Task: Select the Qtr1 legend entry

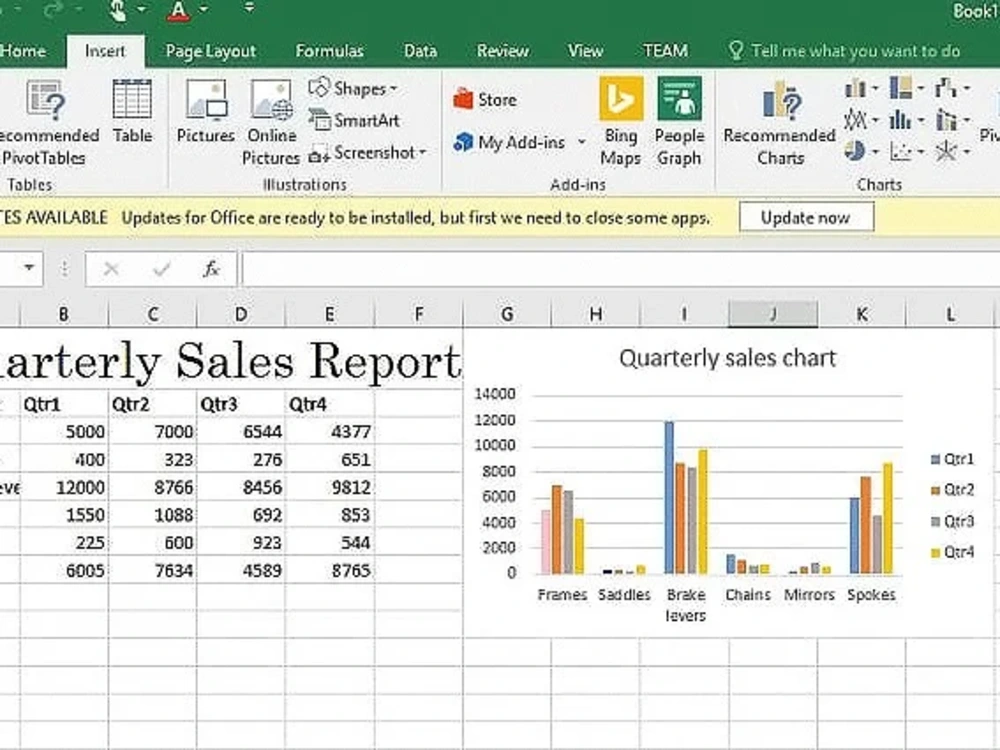Action: click(x=952, y=459)
